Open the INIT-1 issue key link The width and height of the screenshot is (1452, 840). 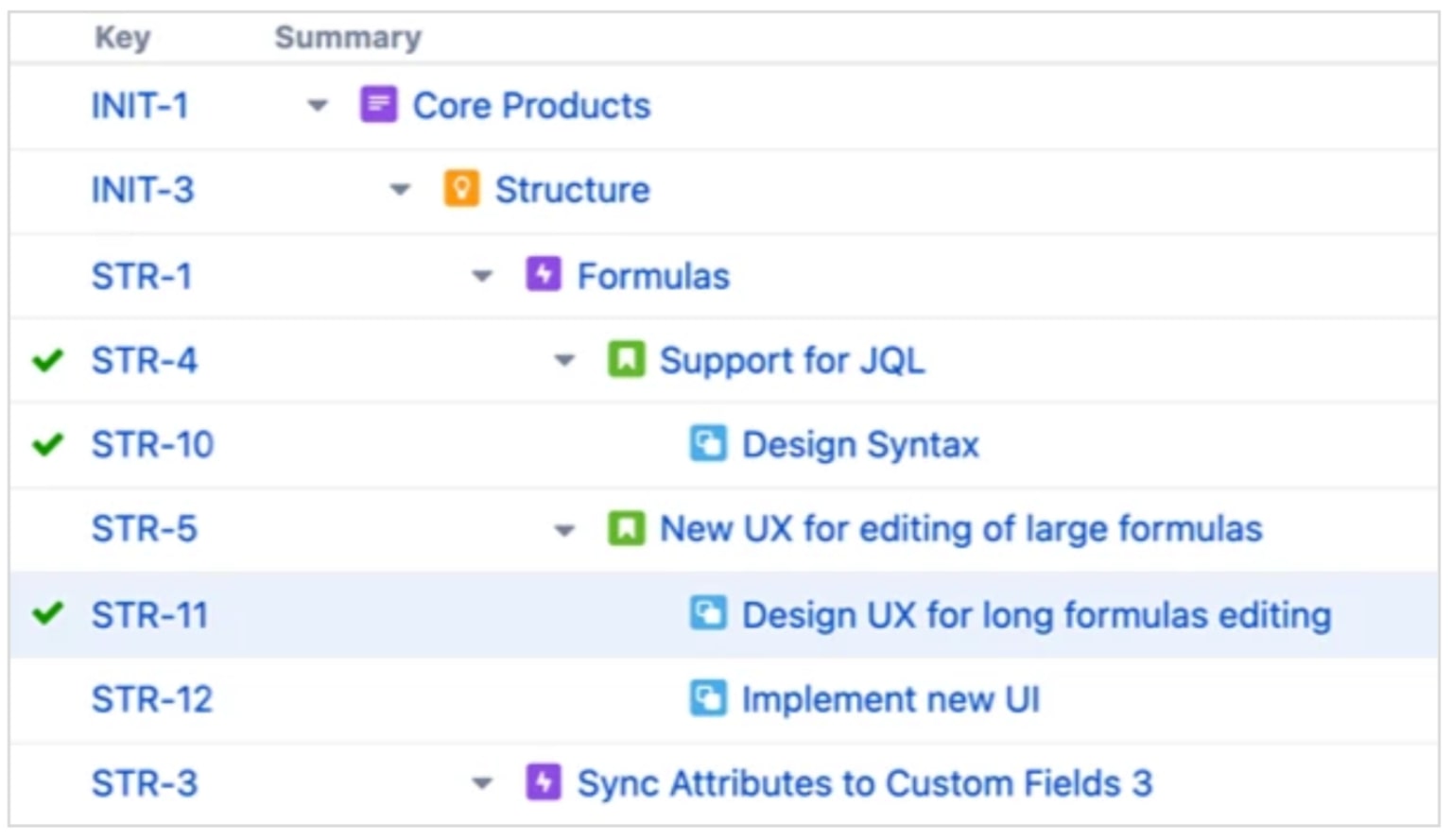pos(140,105)
